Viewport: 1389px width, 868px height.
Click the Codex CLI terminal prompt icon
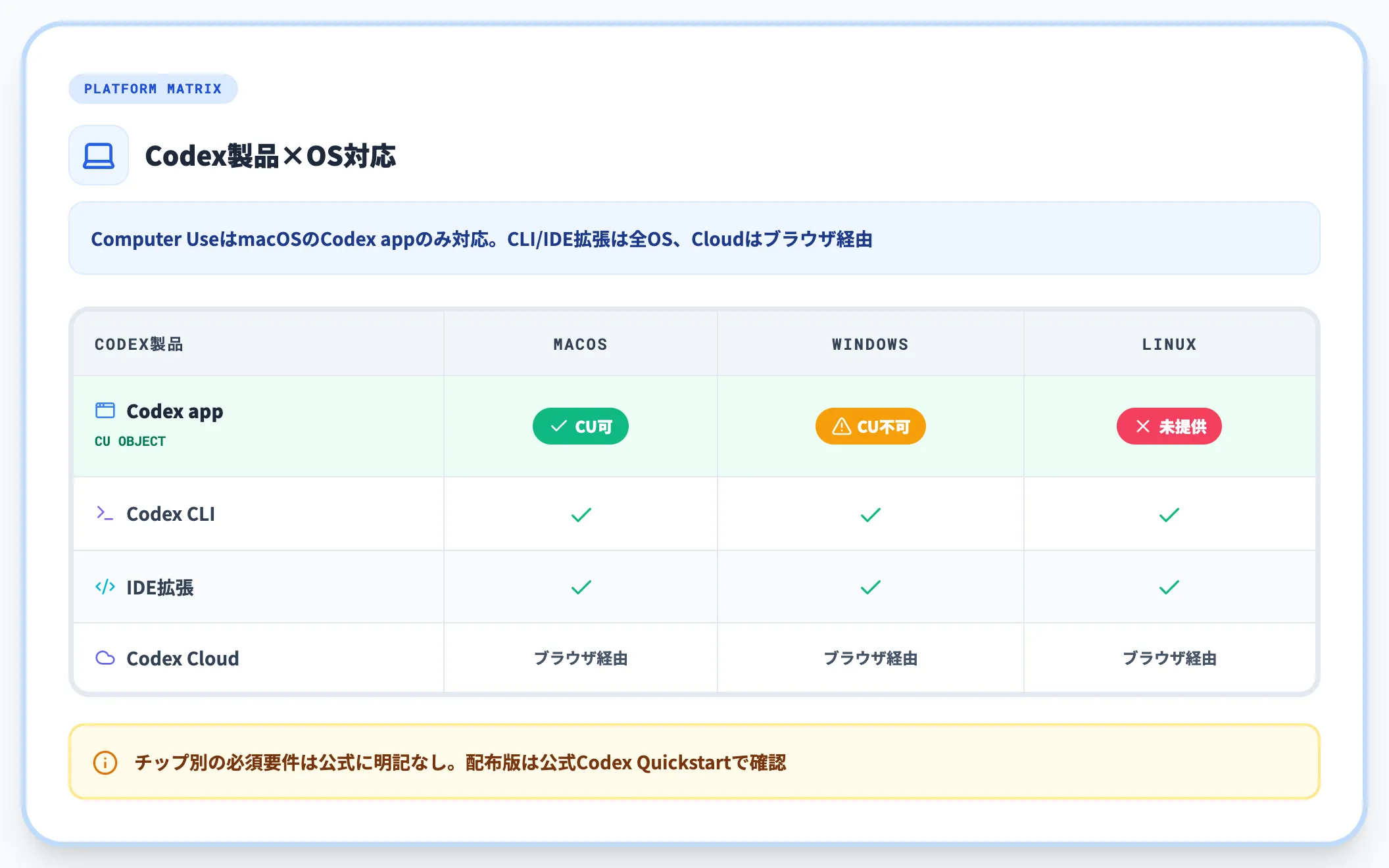105,513
